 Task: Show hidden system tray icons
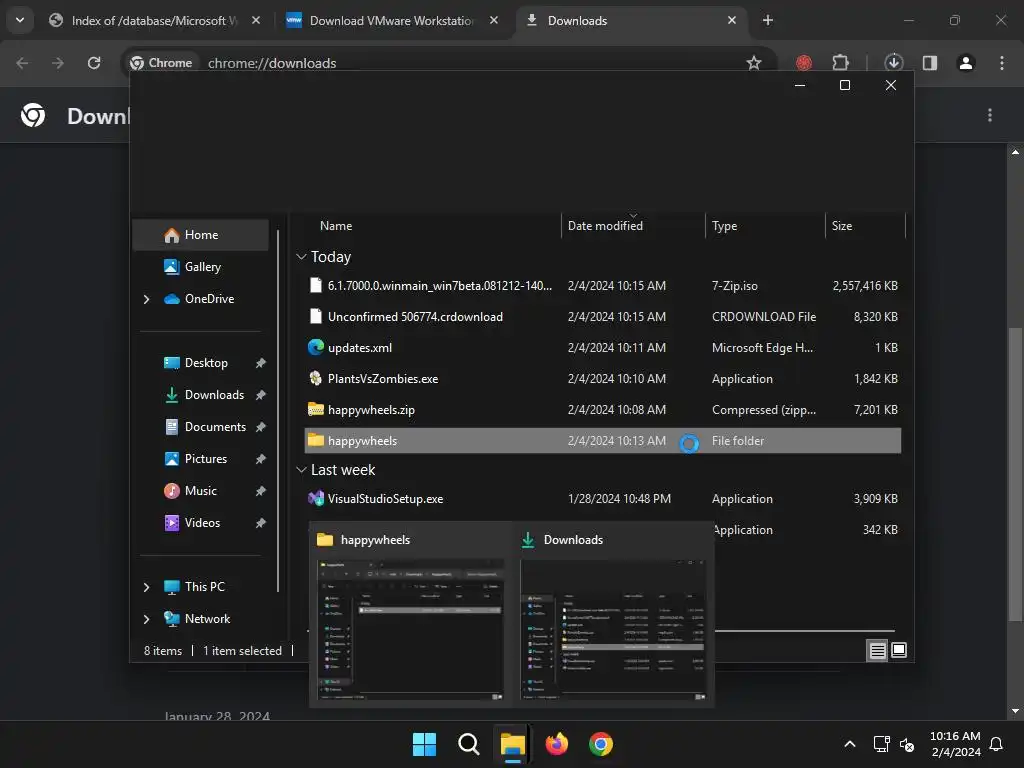point(850,744)
